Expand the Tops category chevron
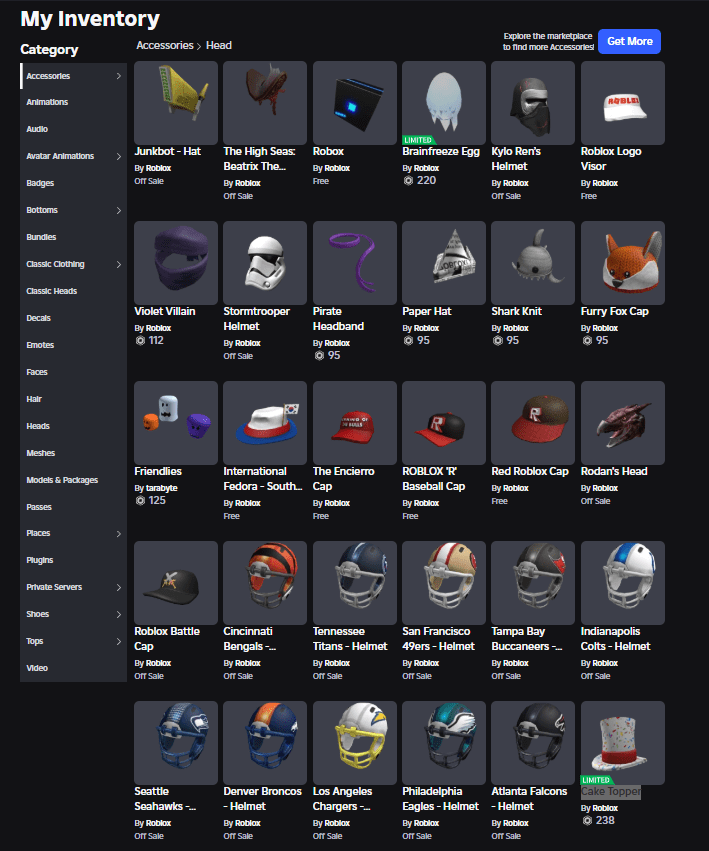The image size is (709, 851). pos(118,641)
